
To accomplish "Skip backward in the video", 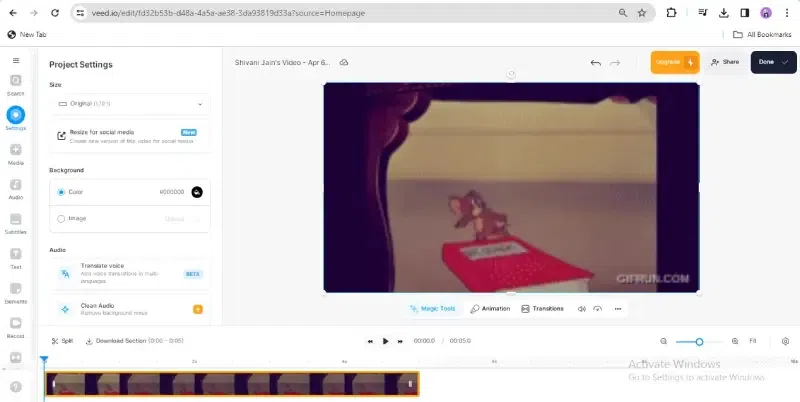I will [x=370, y=341].
